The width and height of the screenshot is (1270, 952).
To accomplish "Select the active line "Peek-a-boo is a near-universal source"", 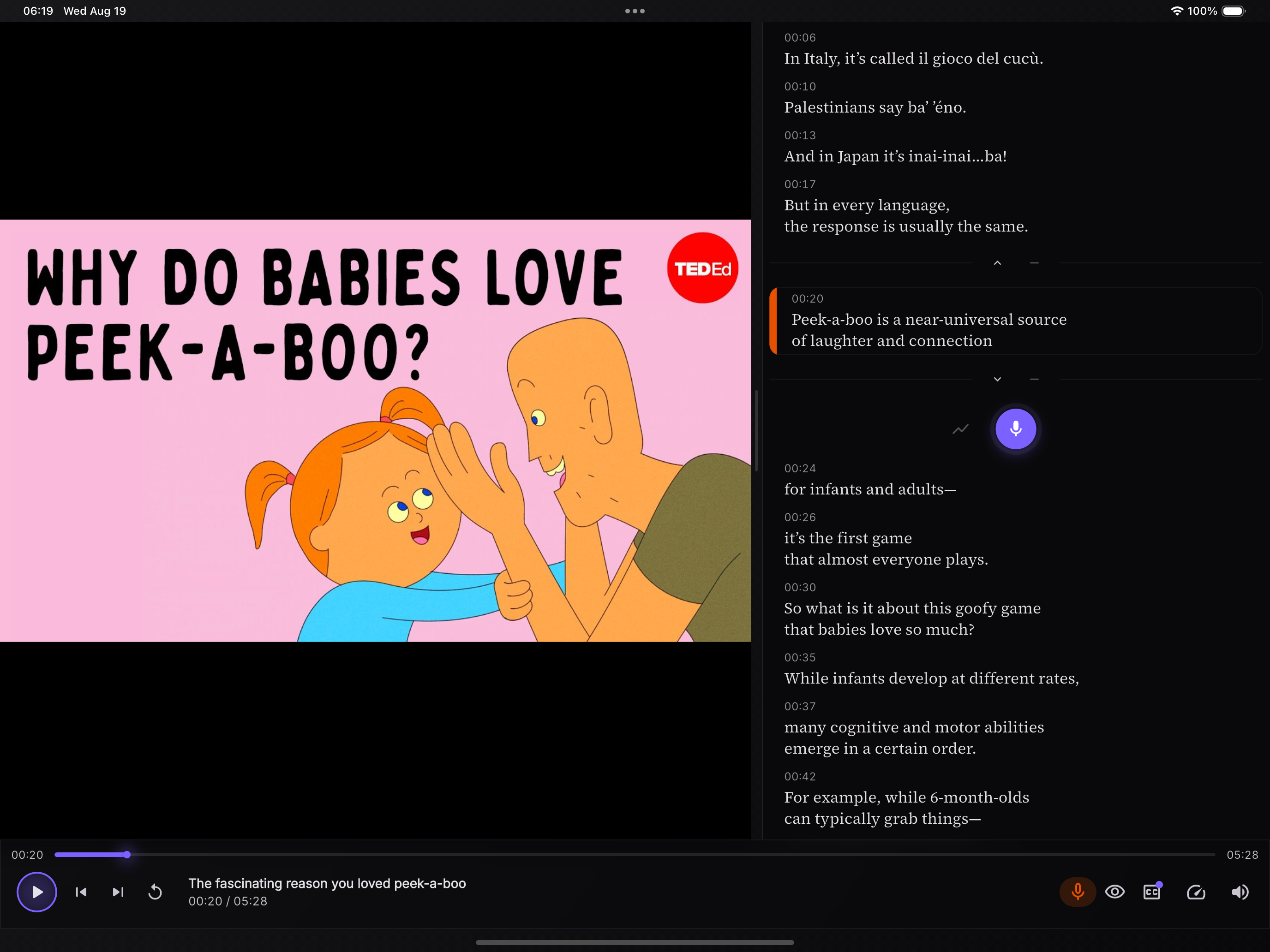I will [x=929, y=319].
